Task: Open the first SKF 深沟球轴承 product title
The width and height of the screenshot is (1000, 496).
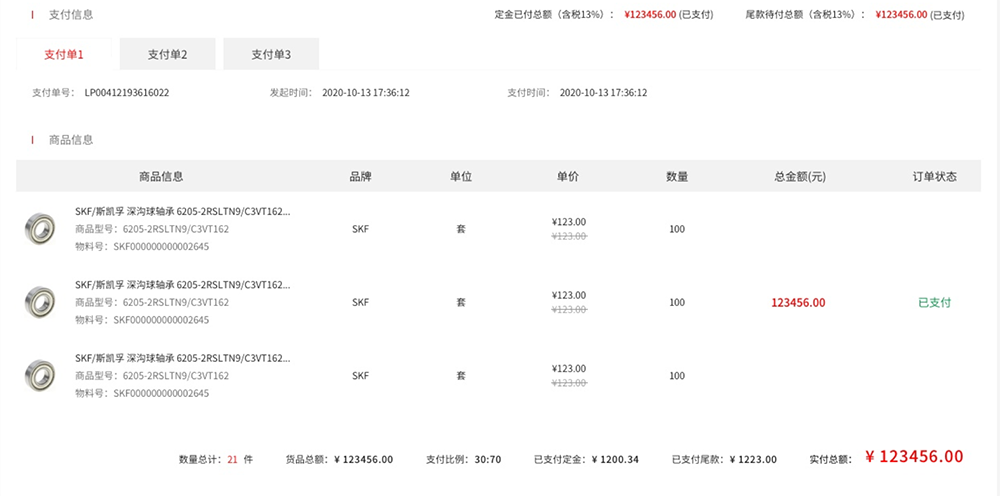Action: pyautogui.click(x=183, y=212)
